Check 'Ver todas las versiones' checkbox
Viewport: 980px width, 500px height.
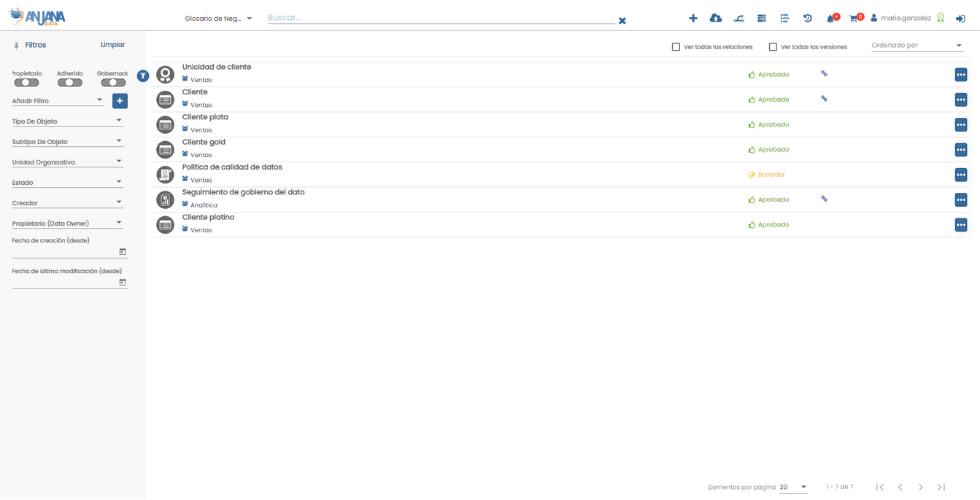(x=773, y=47)
